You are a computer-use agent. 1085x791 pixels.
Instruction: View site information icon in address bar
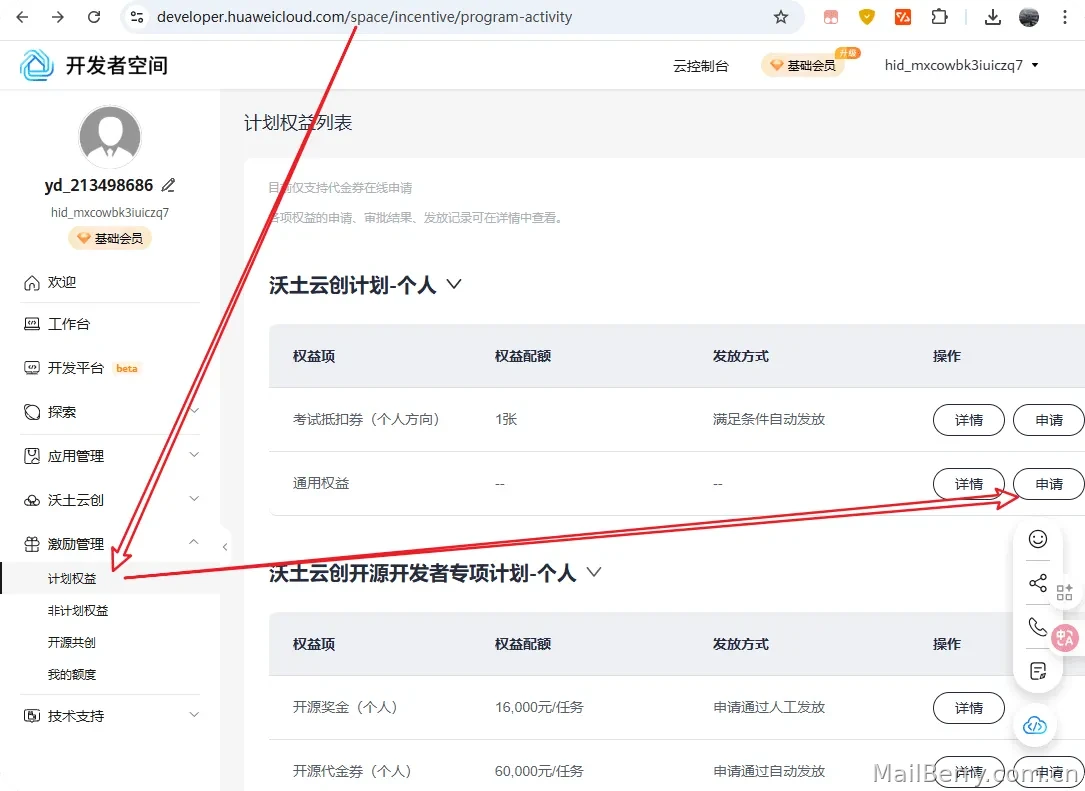(x=137, y=17)
